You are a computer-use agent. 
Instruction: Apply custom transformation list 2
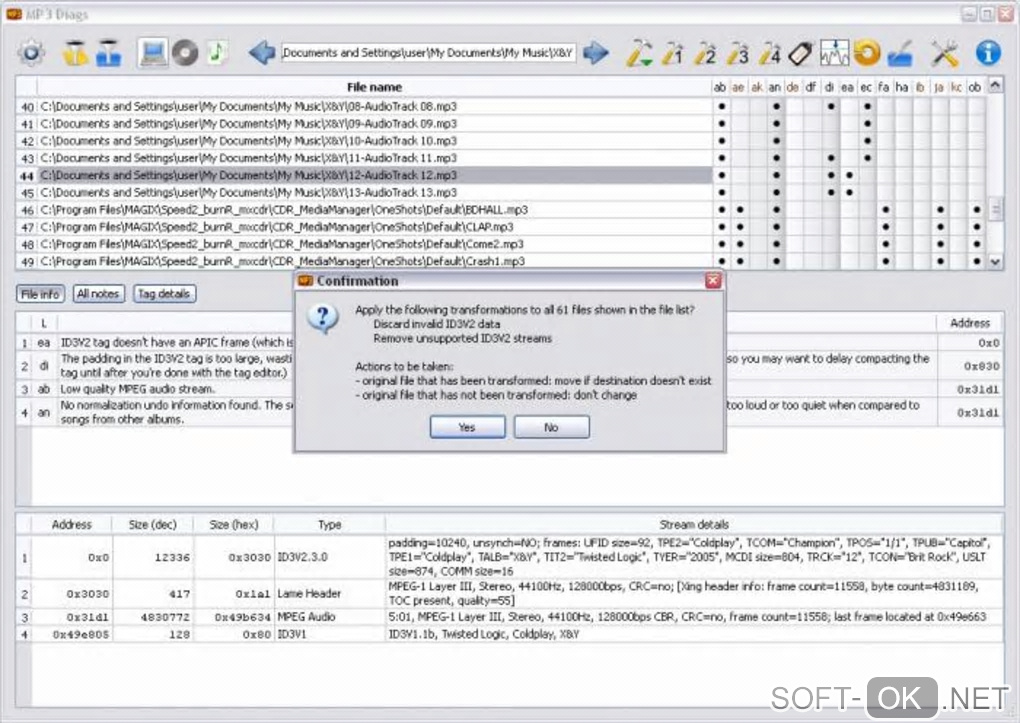point(705,53)
